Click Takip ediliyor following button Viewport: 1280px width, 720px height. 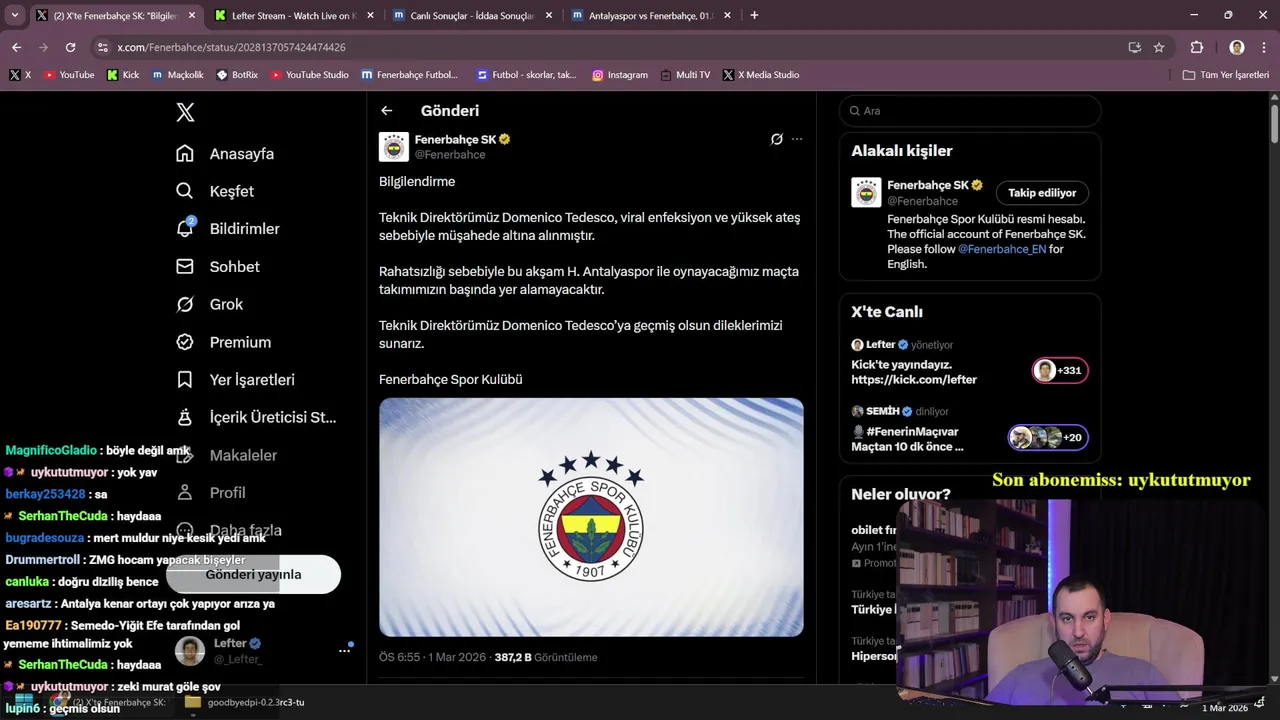[1042, 193]
